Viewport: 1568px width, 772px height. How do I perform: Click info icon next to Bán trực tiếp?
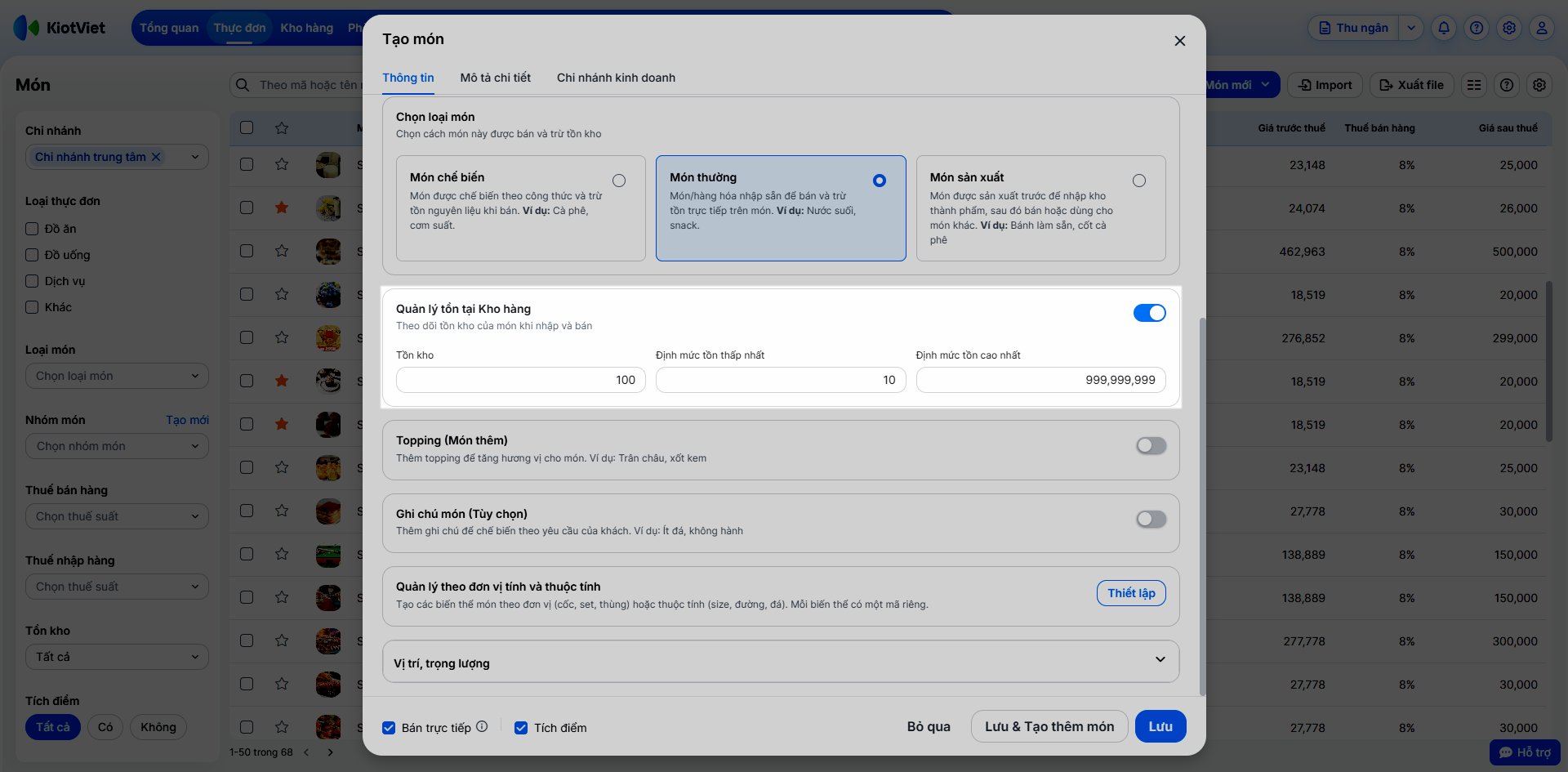pos(482,726)
